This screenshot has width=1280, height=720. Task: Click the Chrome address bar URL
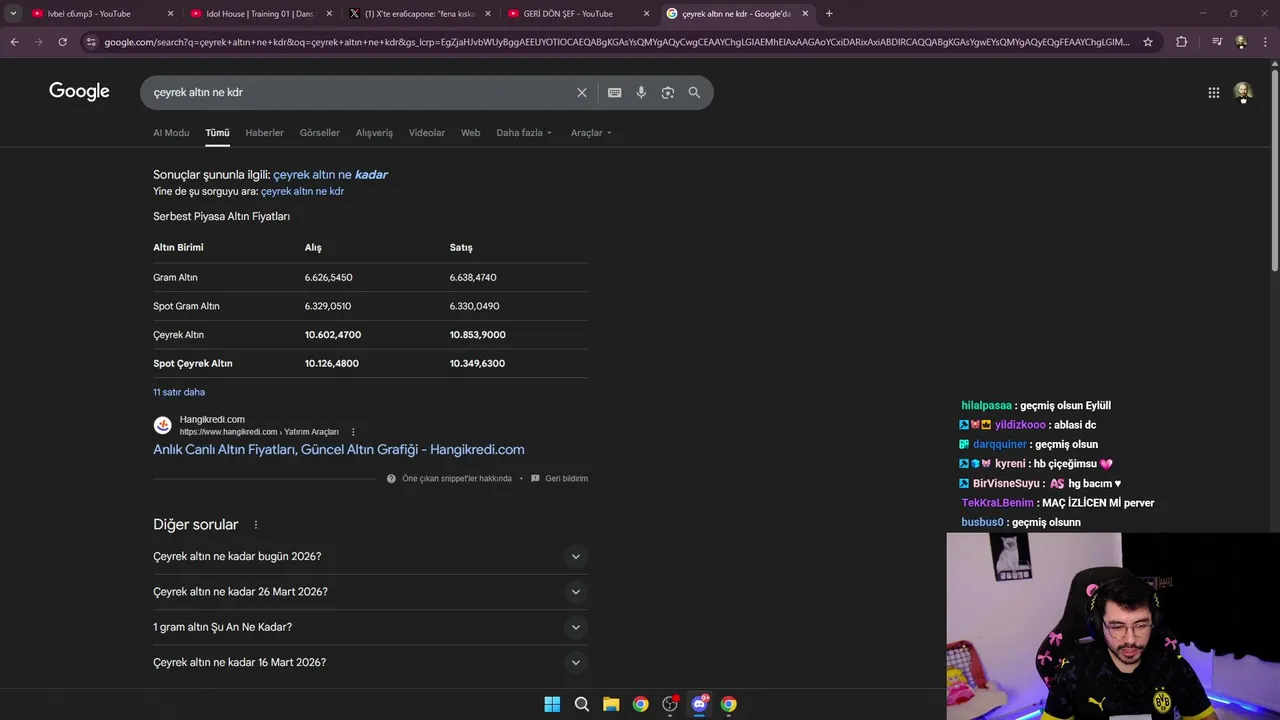click(x=616, y=42)
